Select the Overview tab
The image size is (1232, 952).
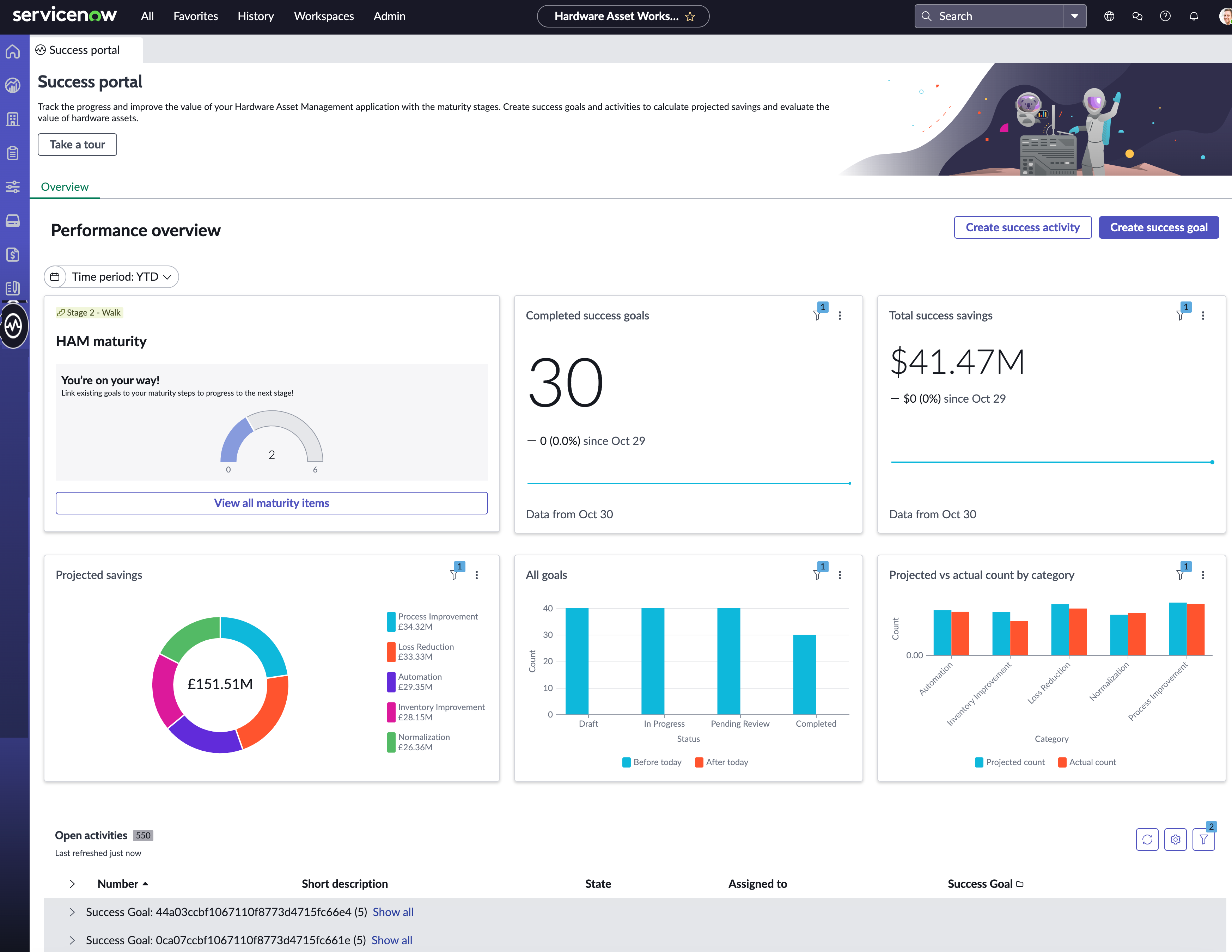point(65,187)
